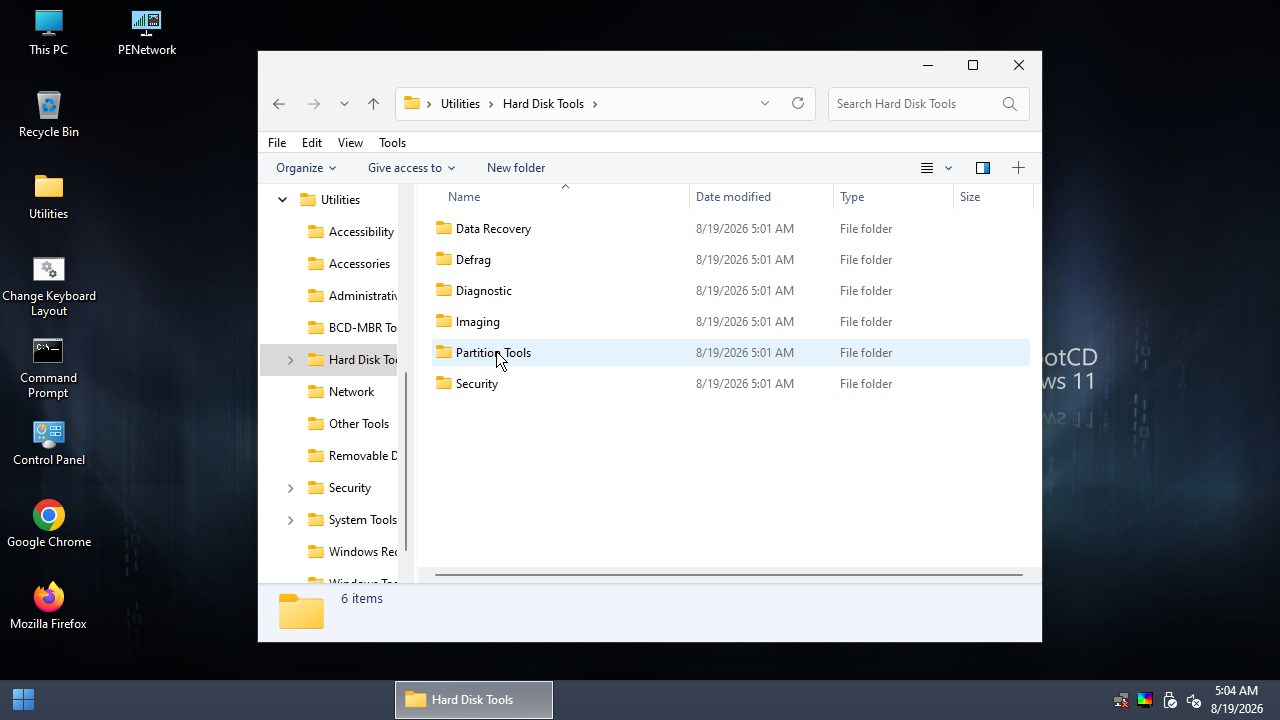Viewport: 1280px width, 720px height.
Task: Click the color display tray icon
Action: pos(1145,700)
